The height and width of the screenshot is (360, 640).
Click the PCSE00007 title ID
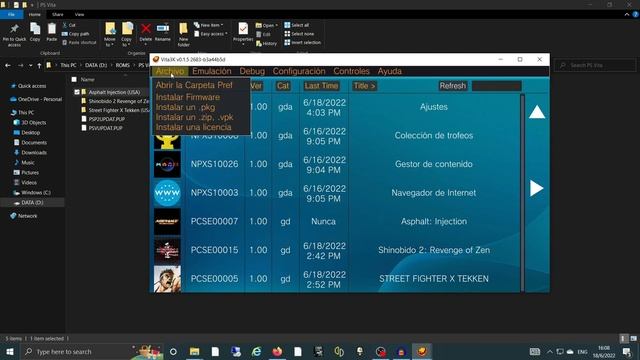(x=214, y=222)
